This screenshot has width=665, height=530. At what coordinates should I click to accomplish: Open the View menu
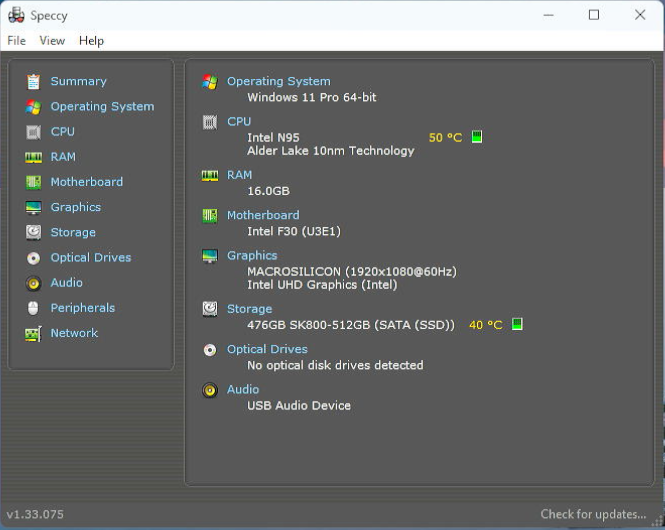52,41
